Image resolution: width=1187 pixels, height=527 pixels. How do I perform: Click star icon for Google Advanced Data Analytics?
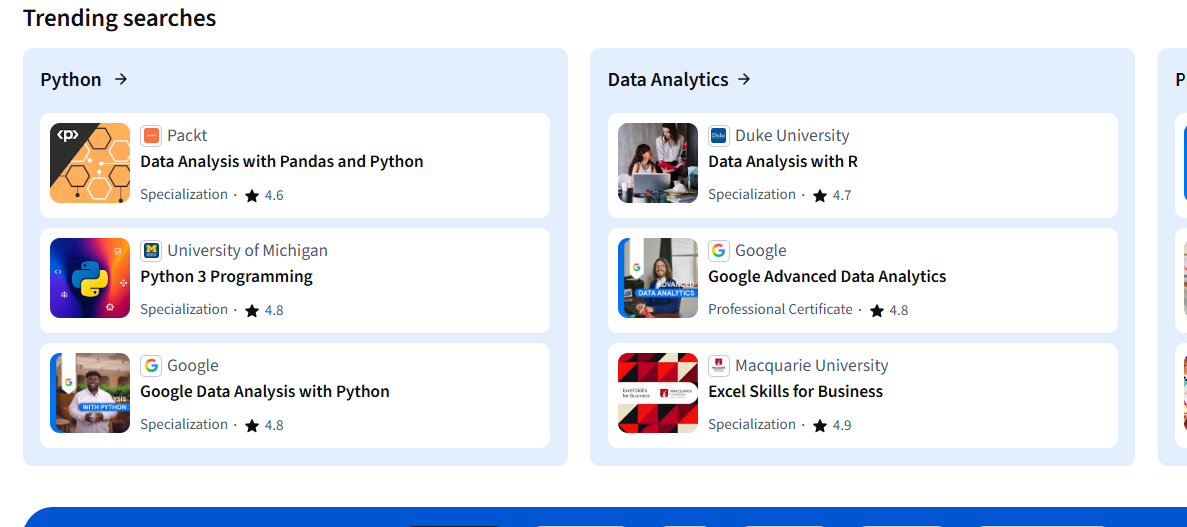(877, 310)
